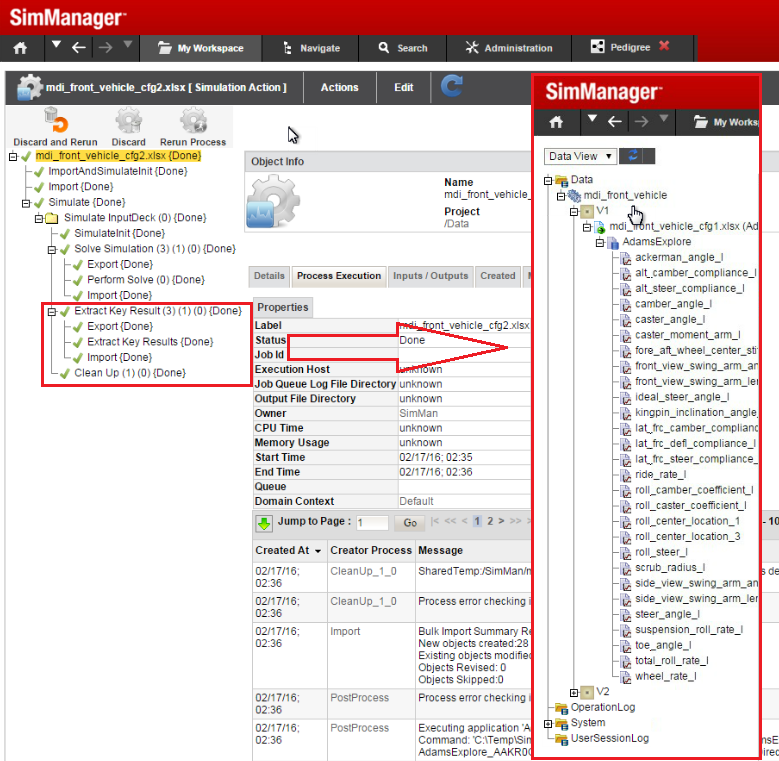The width and height of the screenshot is (779, 761).
Task: Select Clean Up (1) (0) {Done} item
Action: (x=130, y=373)
